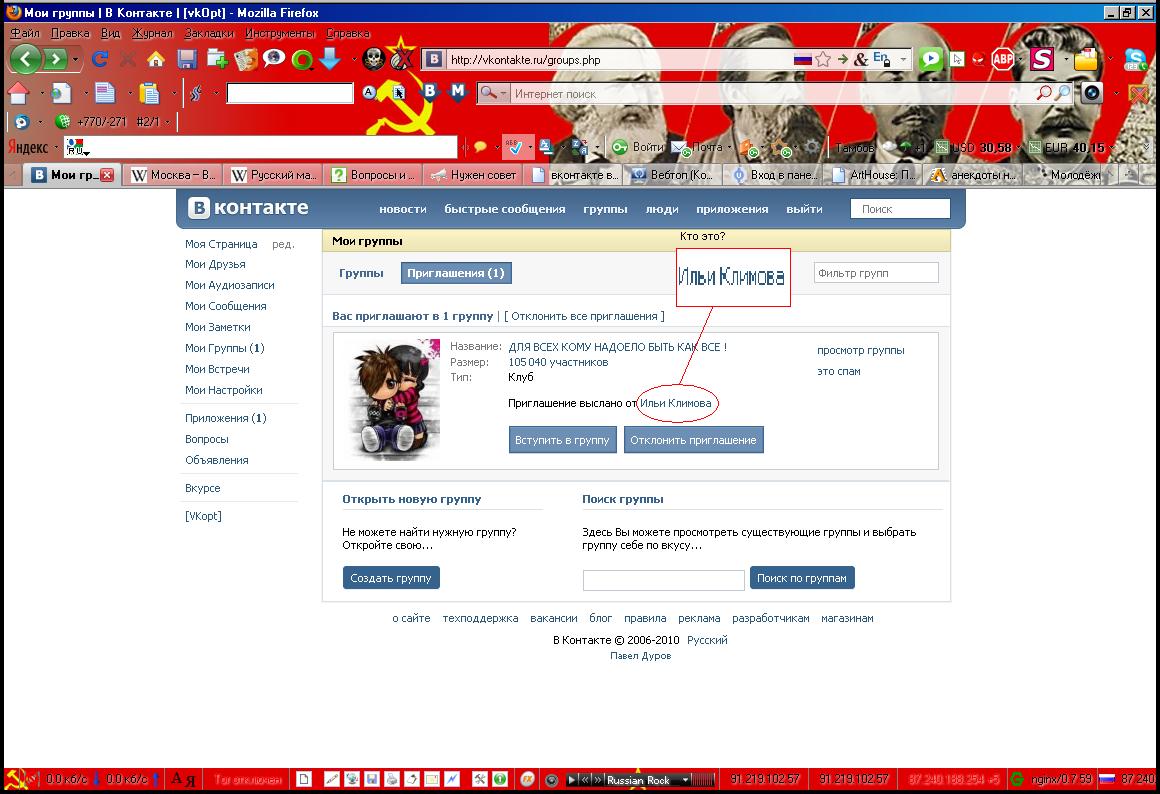1160x794 pixels.
Task: Click Поиск по группам button
Action: [802, 578]
